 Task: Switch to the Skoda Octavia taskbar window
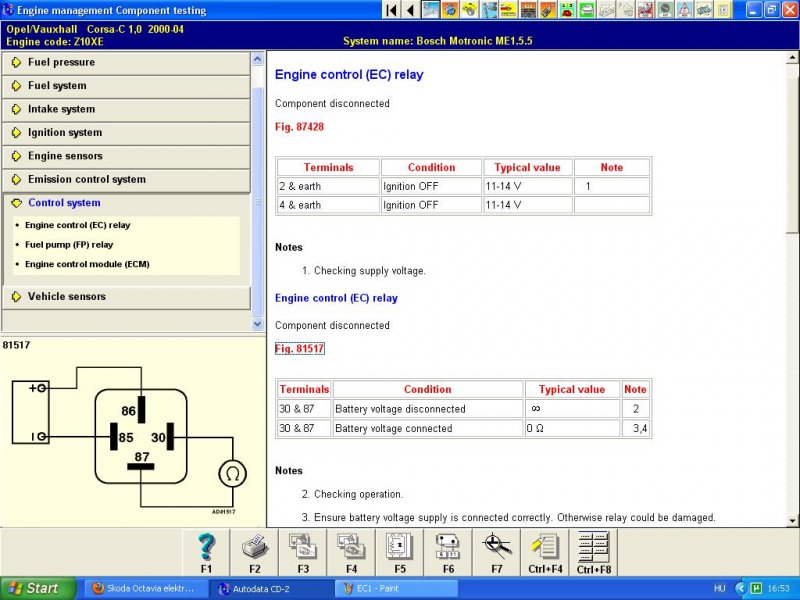(x=144, y=588)
